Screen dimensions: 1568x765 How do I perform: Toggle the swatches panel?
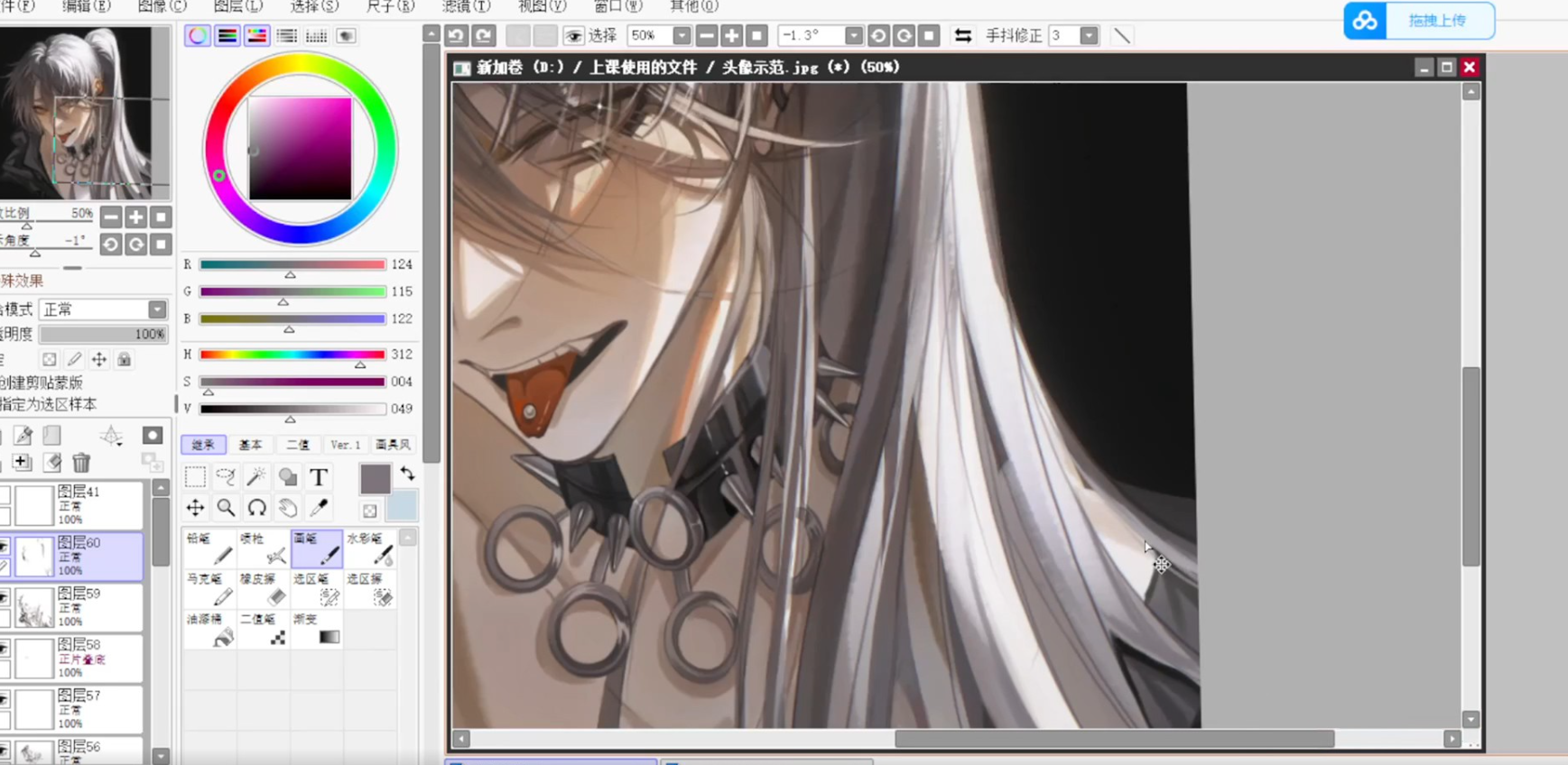(x=316, y=35)
